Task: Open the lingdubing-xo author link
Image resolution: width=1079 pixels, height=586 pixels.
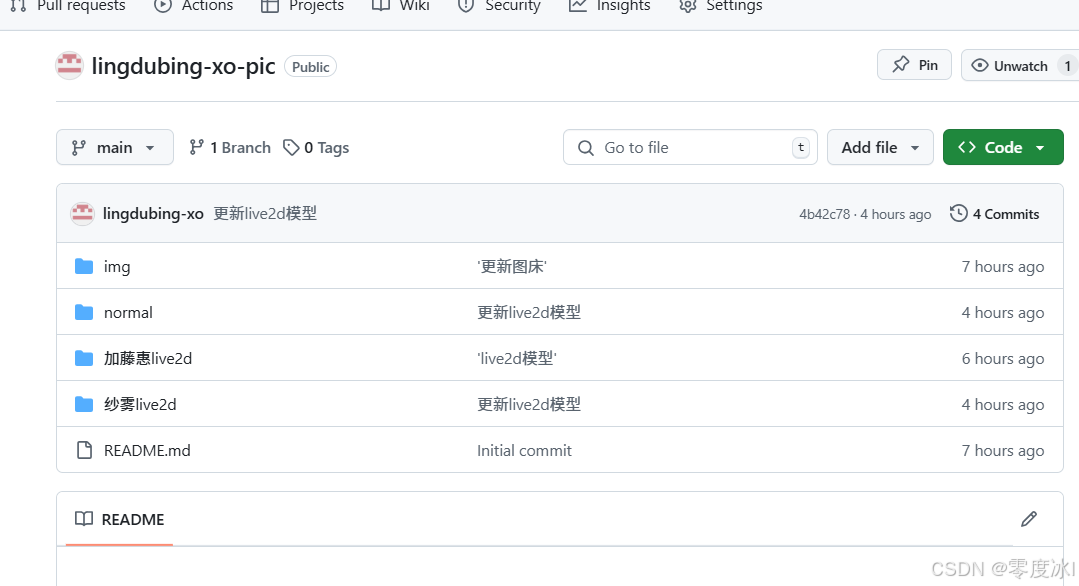Action: pos(153,214)
